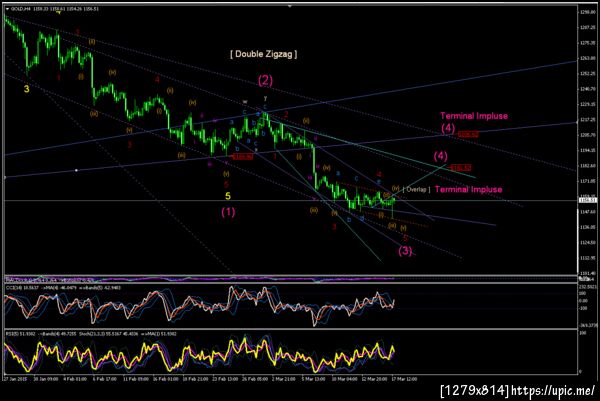Select the pink (1) wave label
The height and width of the screenshot is (401, 600).
pos(228,212)
